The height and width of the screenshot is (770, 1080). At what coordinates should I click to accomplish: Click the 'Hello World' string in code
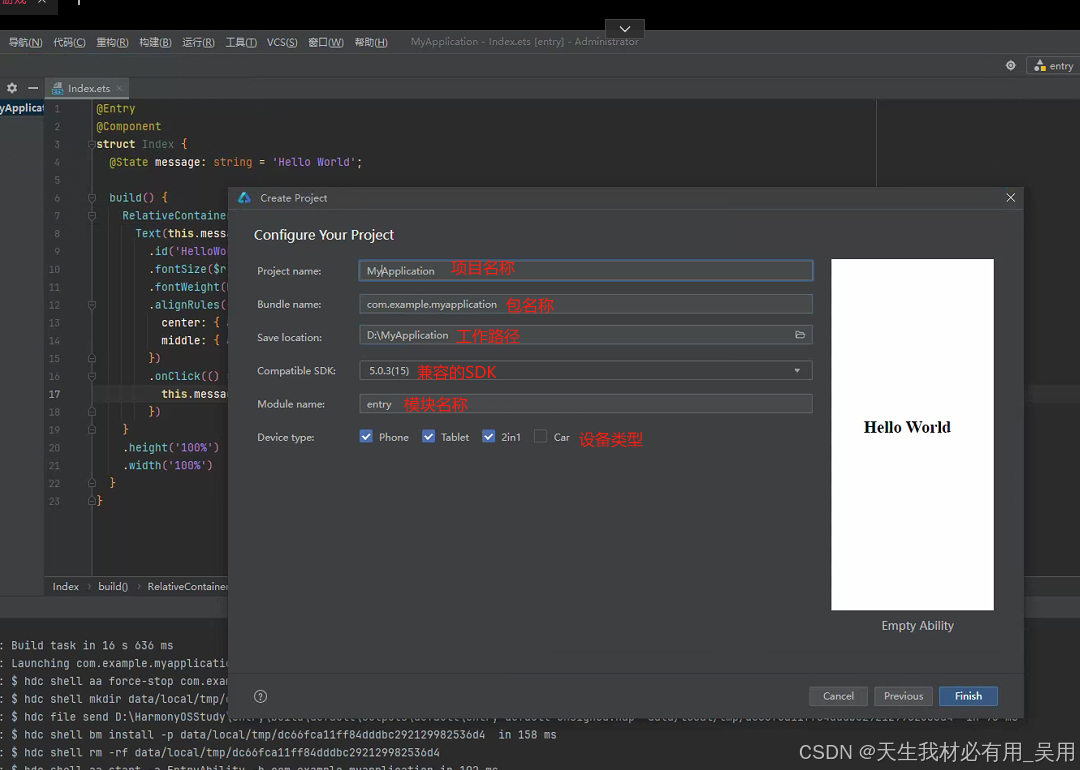tap(314, 162)
